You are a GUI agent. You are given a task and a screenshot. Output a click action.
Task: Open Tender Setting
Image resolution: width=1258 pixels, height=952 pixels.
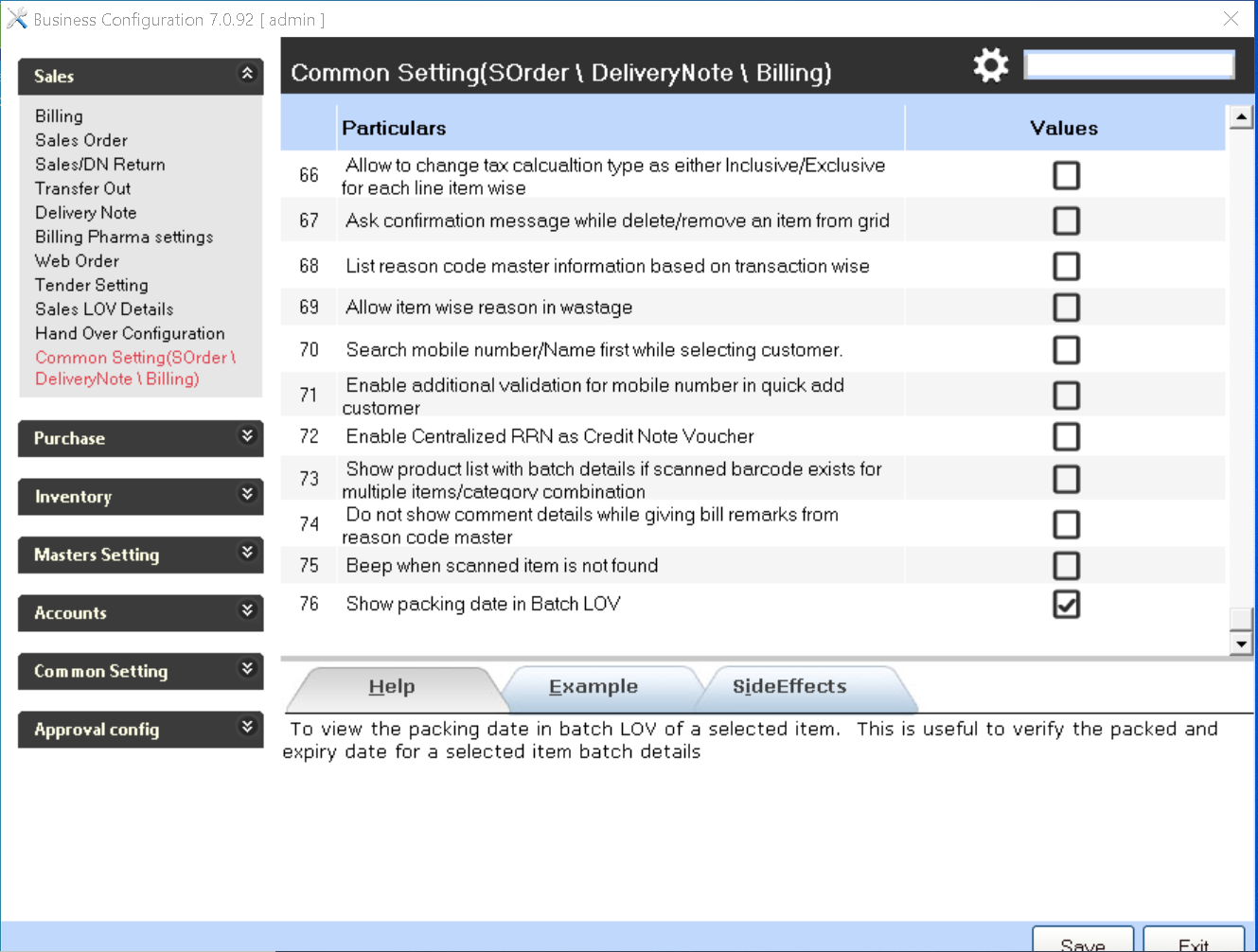click(92, 285)
